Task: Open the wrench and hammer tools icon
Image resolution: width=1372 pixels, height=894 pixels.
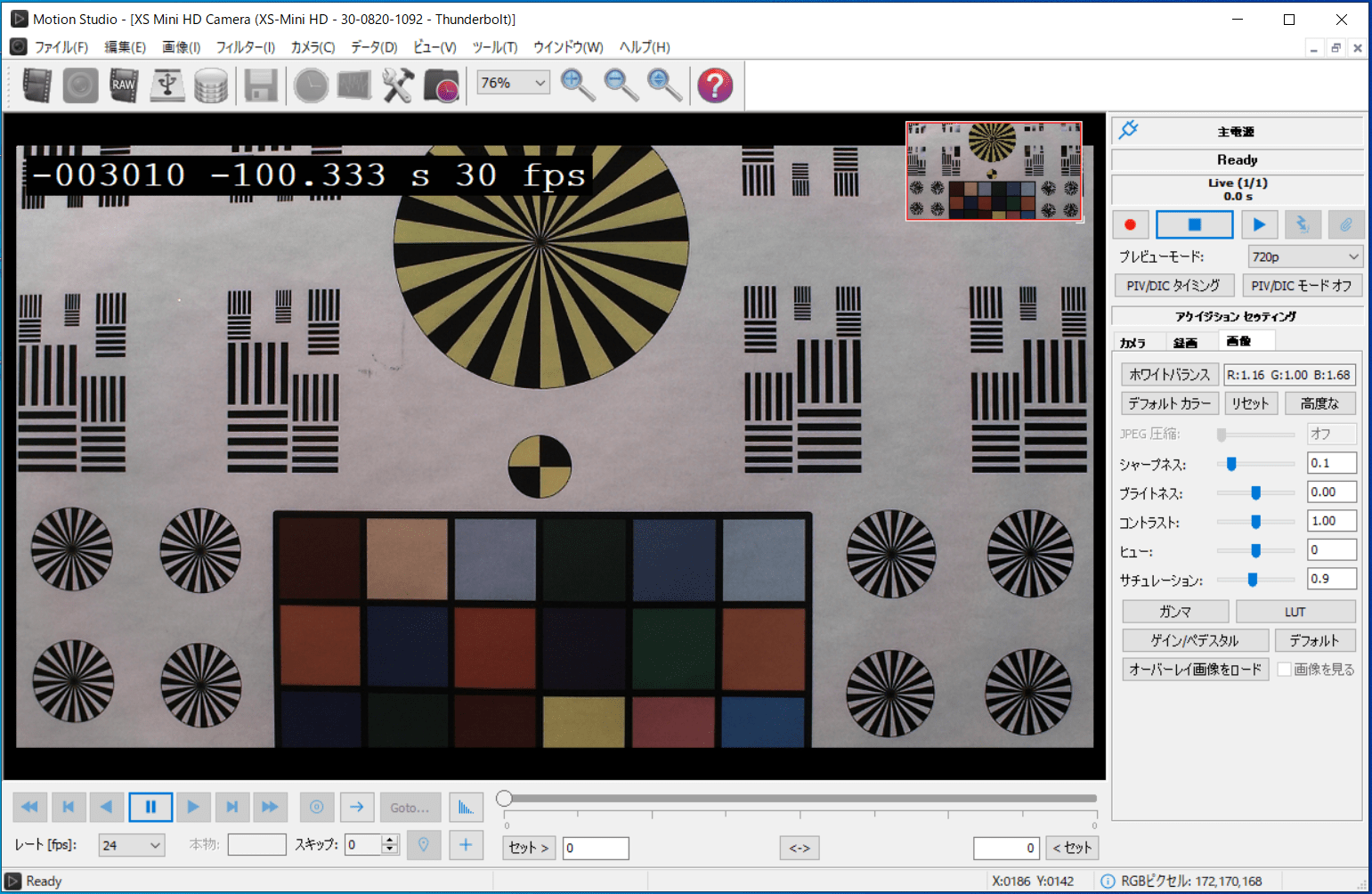Action: [x=398, y=85]
